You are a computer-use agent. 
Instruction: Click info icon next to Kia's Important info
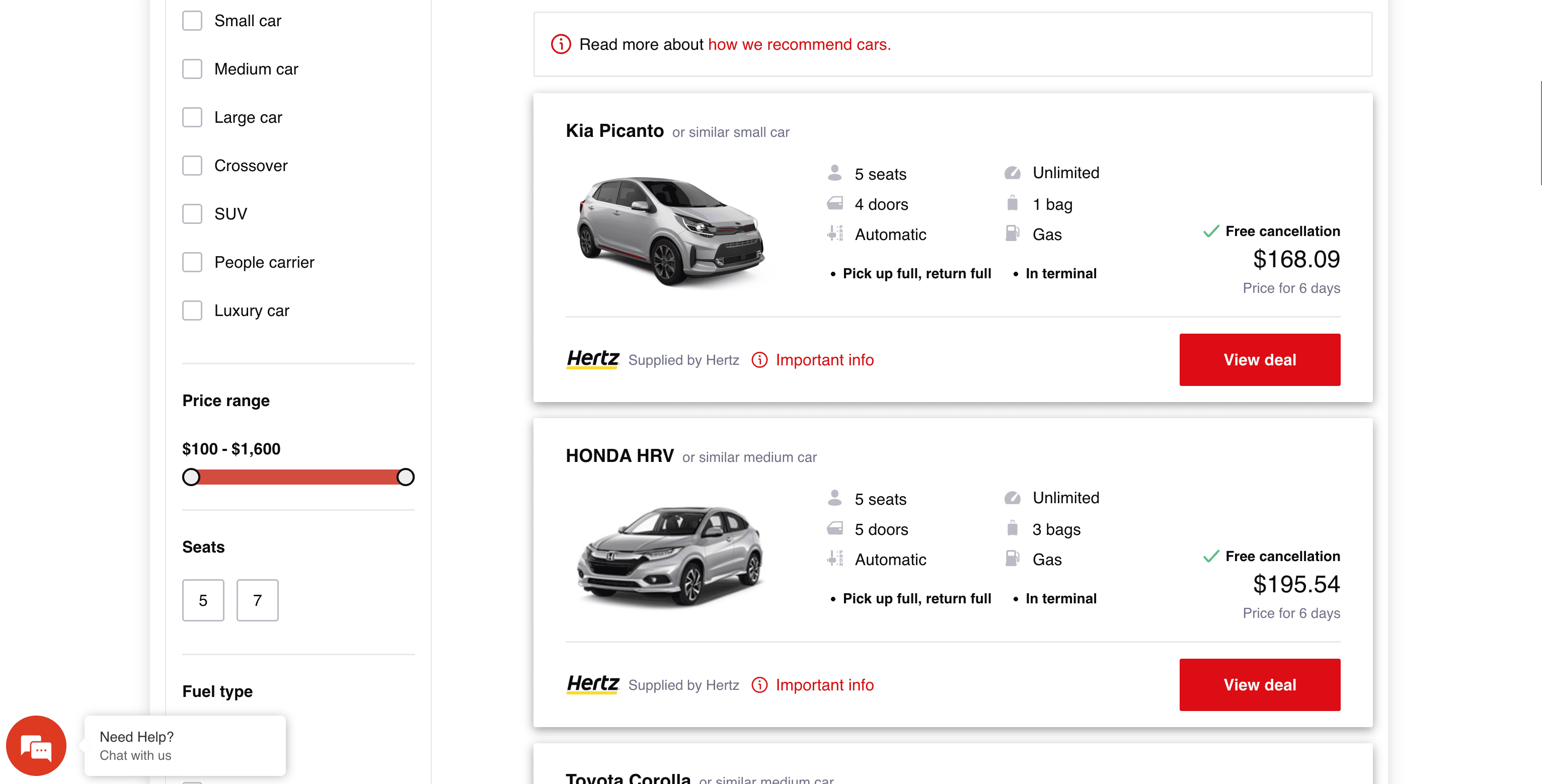[759, 360]
